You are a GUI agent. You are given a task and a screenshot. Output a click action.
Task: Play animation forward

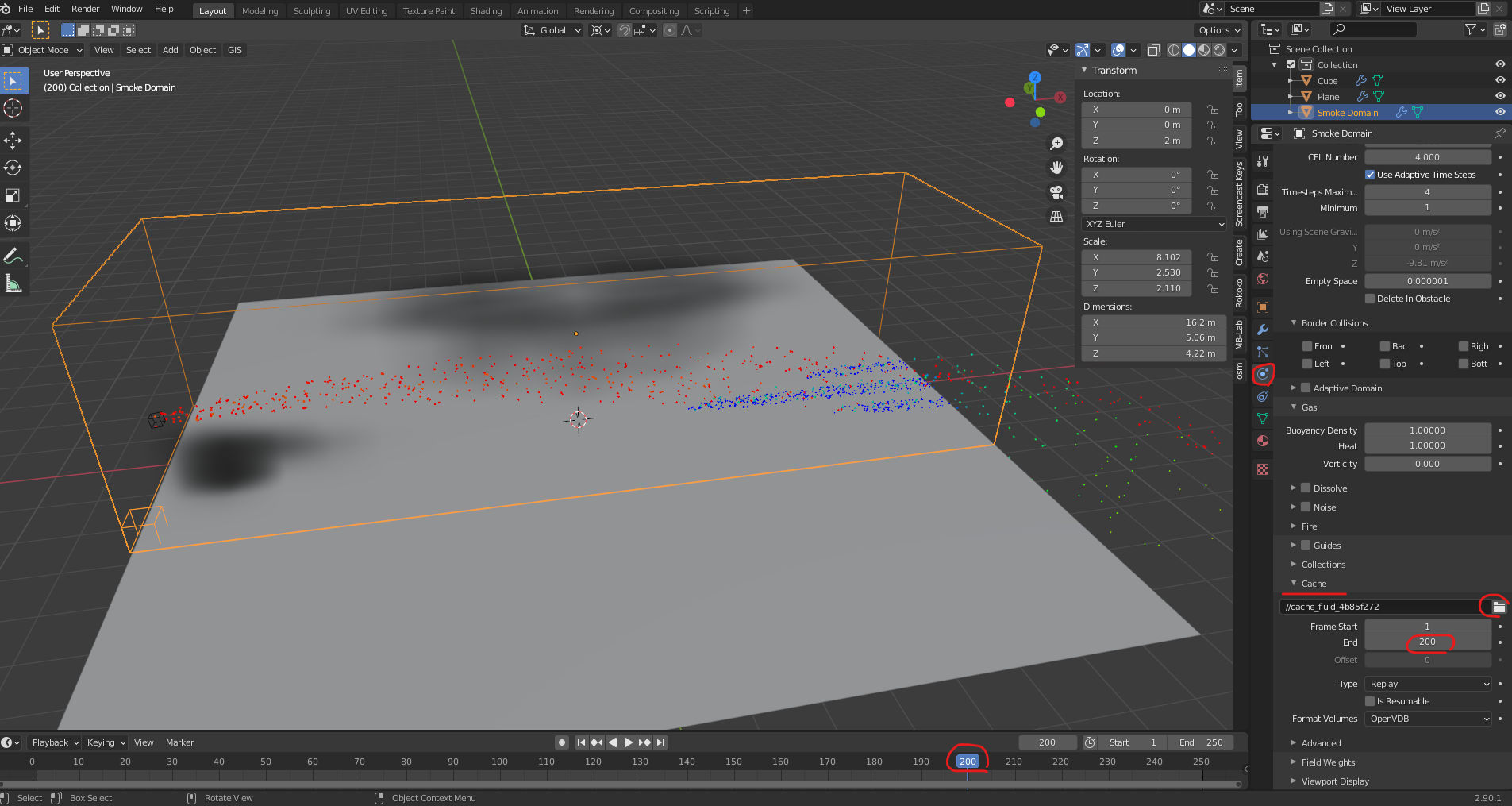629,742
